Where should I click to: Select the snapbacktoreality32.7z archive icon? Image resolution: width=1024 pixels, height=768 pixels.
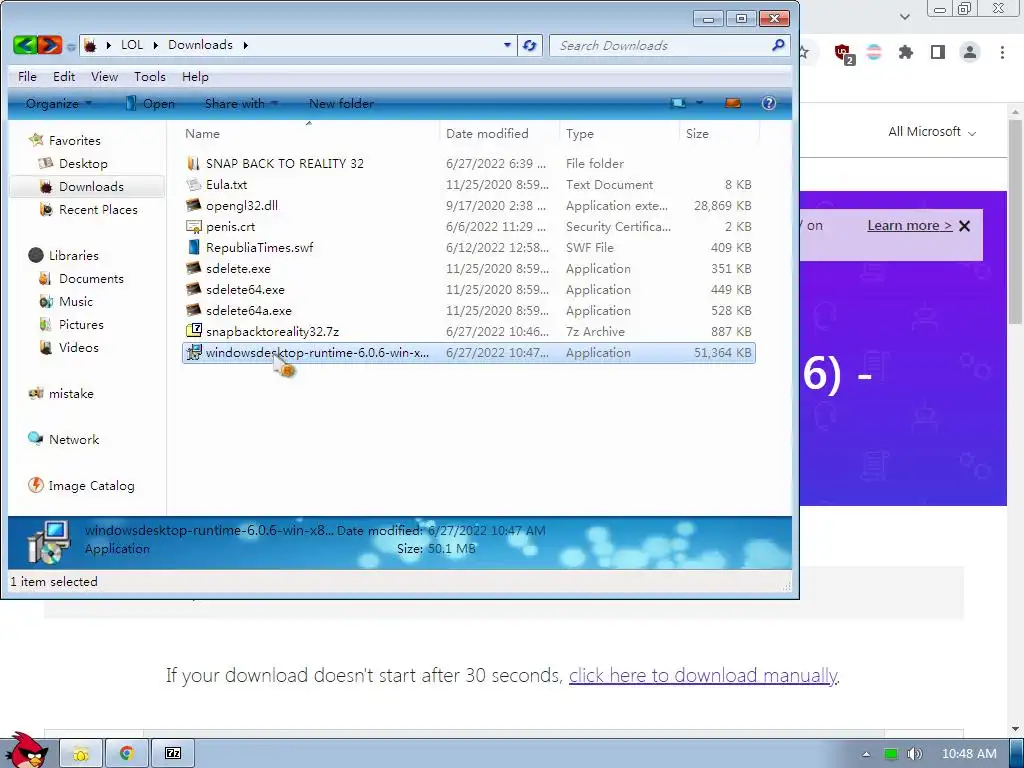click(x=193, y=331)
